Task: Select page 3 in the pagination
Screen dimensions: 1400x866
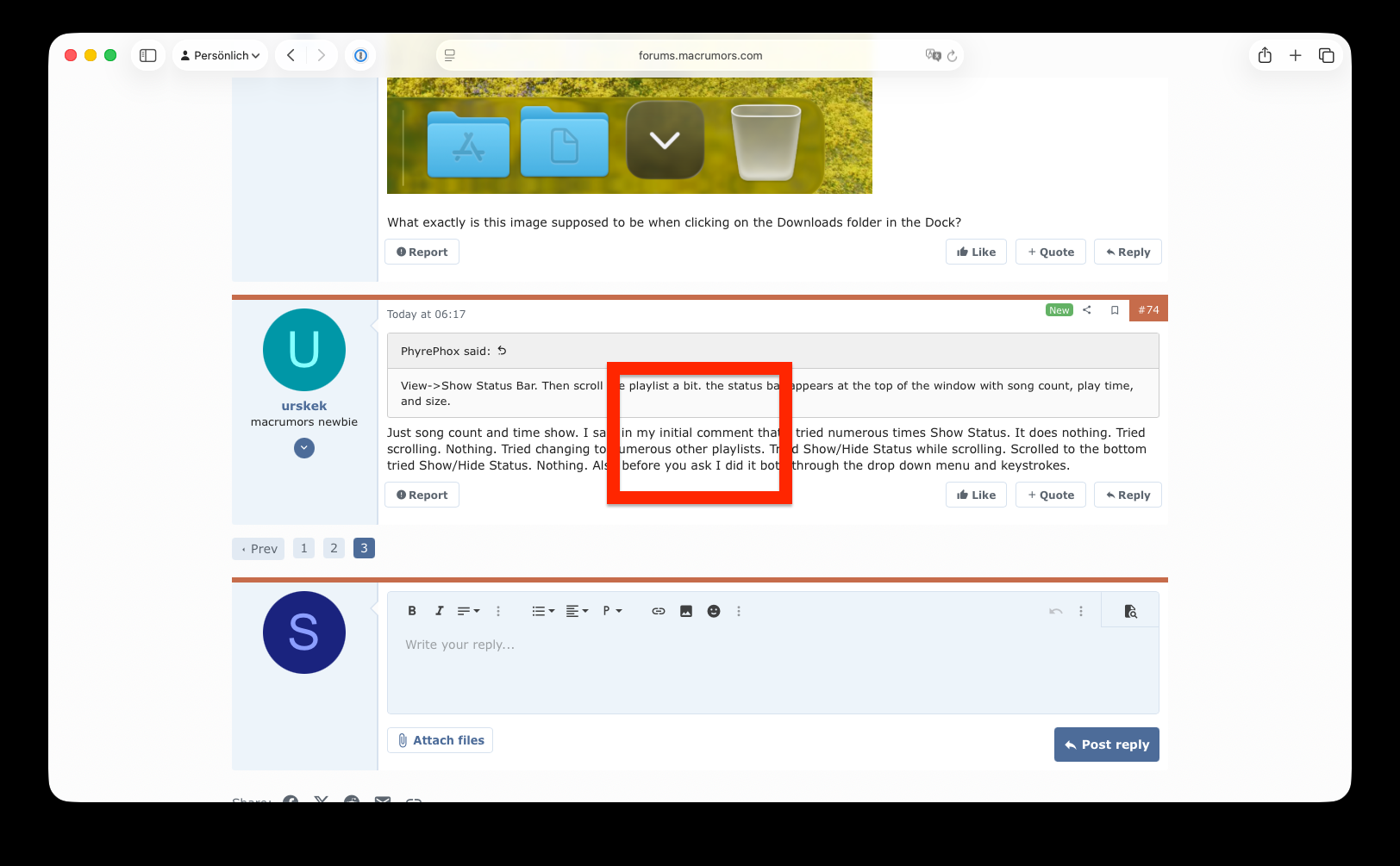Action: coord(364,548)
